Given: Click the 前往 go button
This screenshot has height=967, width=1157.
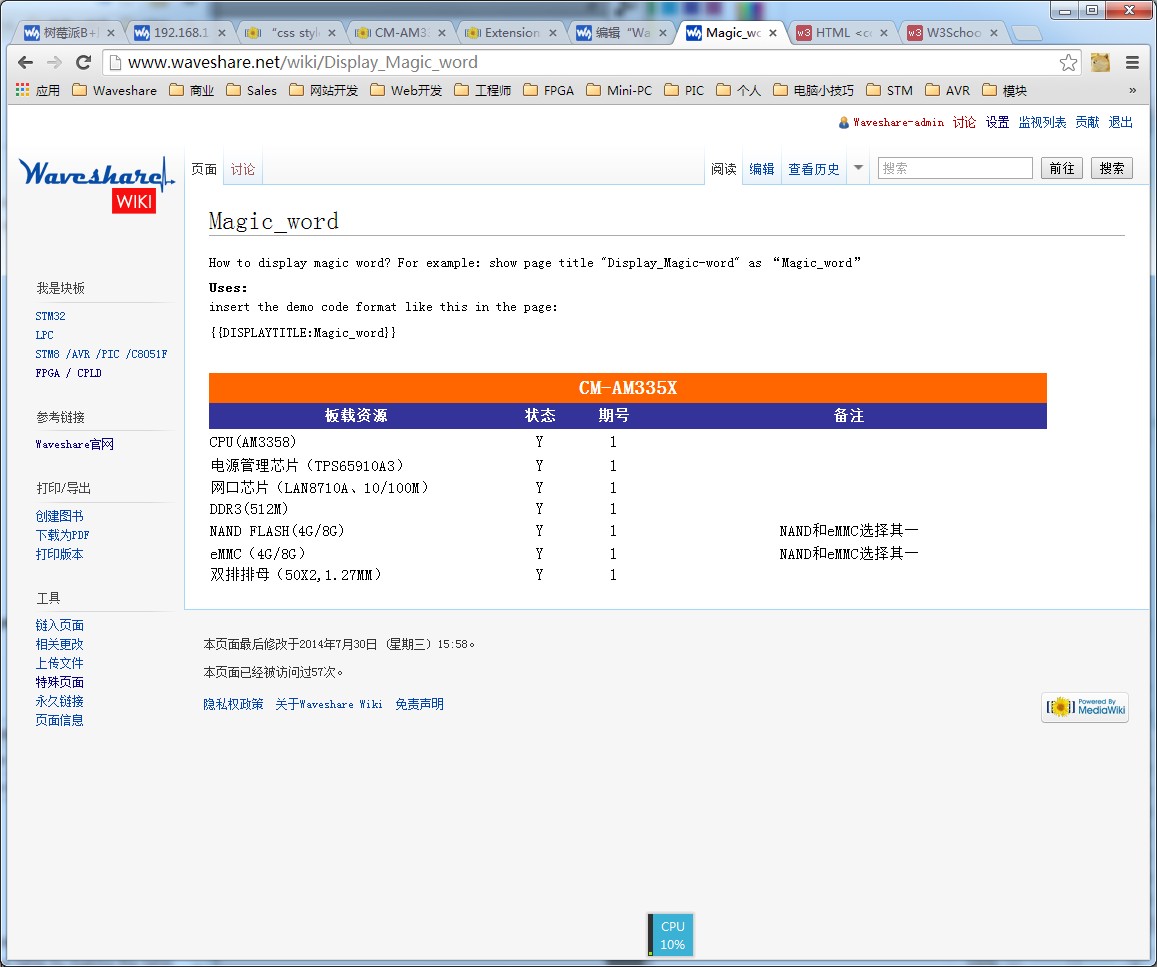Looking at the screenshot, I should 1062,168.
